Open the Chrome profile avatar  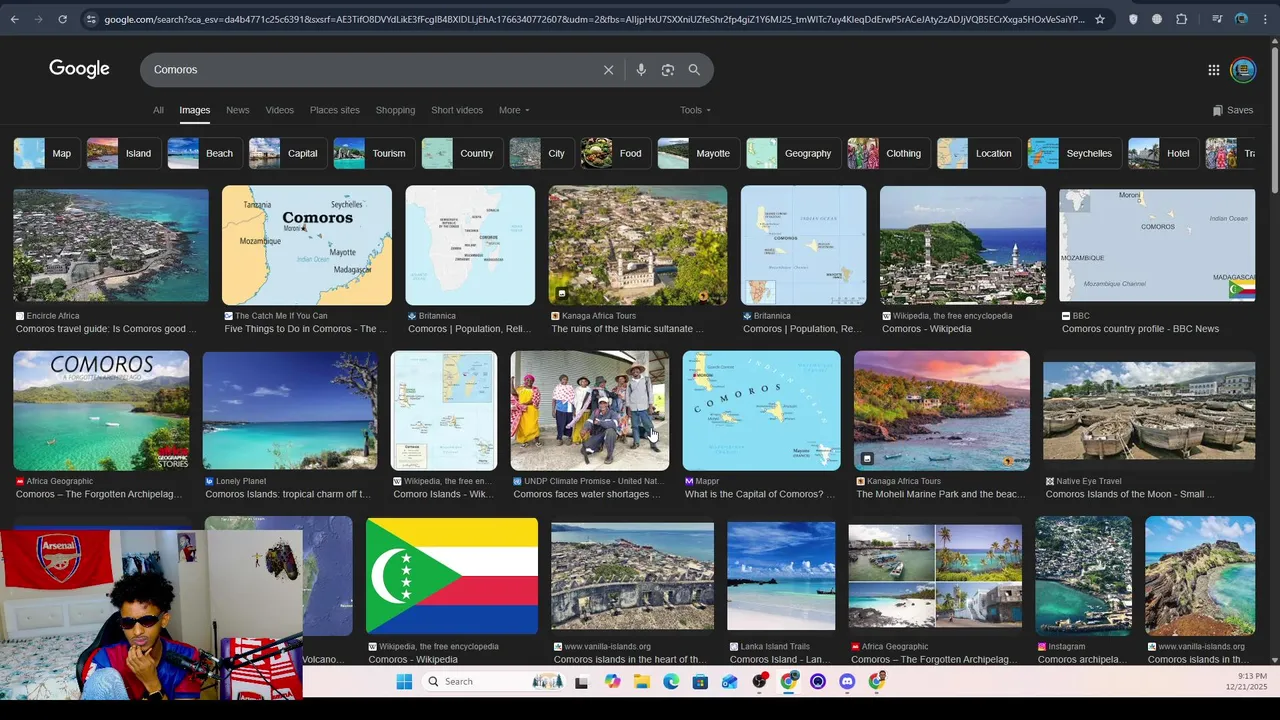(x=1241, y=19)
